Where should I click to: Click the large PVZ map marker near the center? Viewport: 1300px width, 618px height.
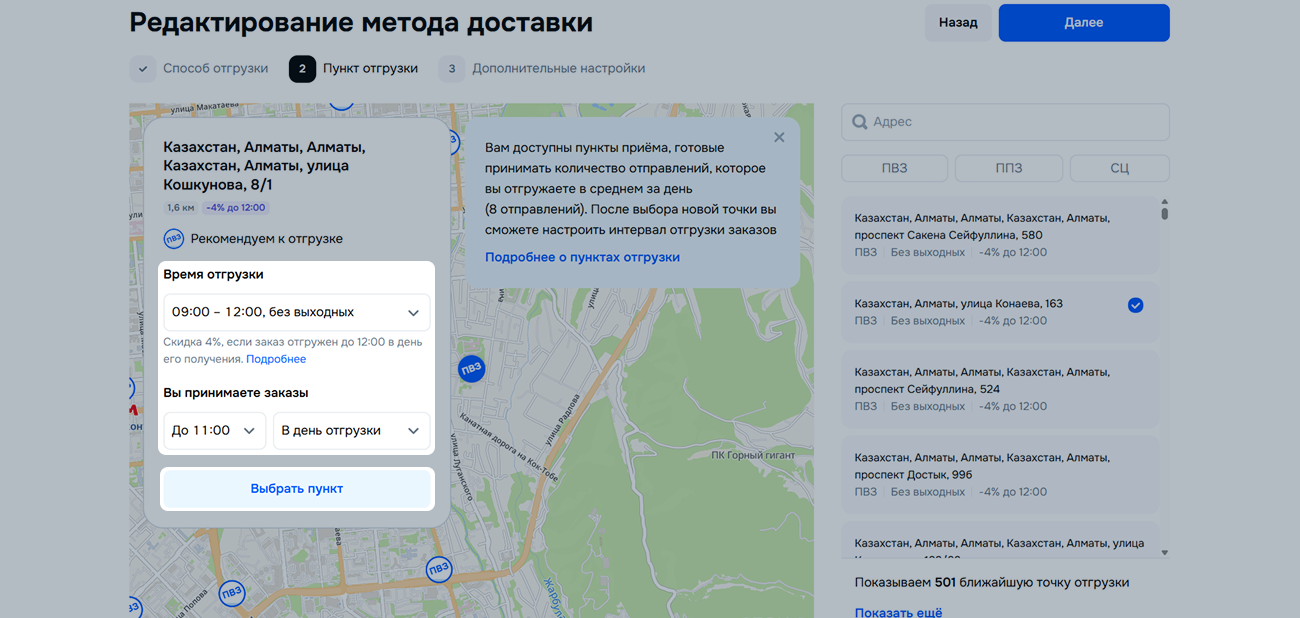471,368
